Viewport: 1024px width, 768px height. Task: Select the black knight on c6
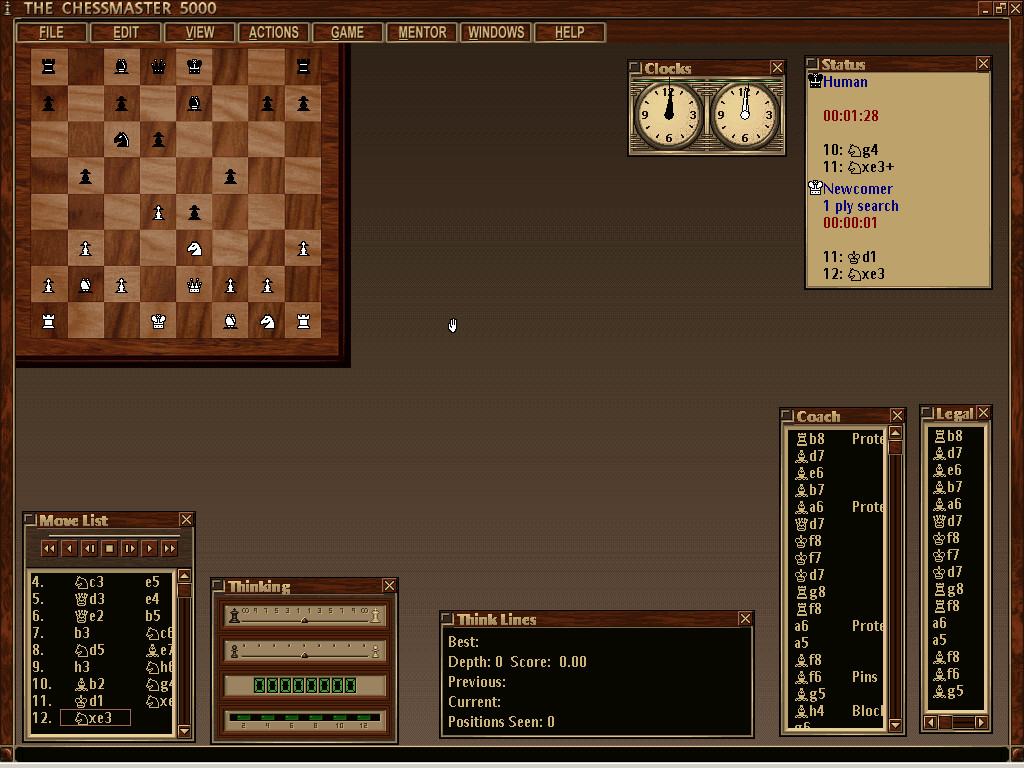click(121, 139)
